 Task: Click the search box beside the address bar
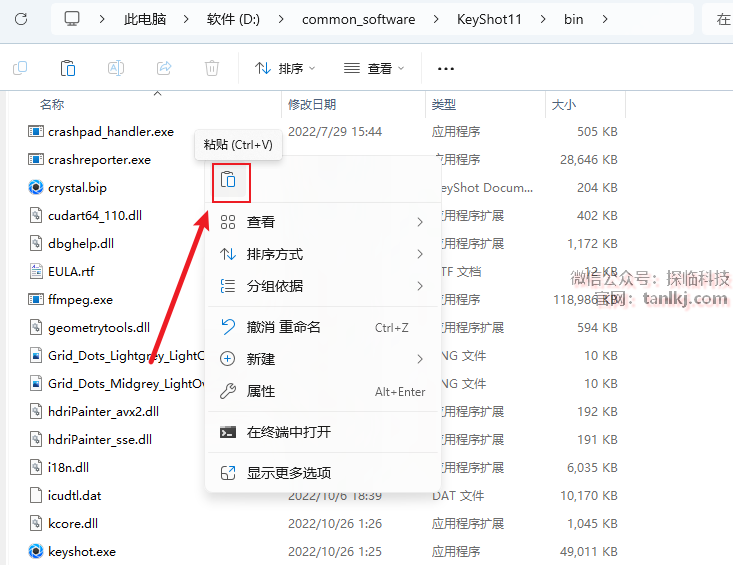[718, 19]
